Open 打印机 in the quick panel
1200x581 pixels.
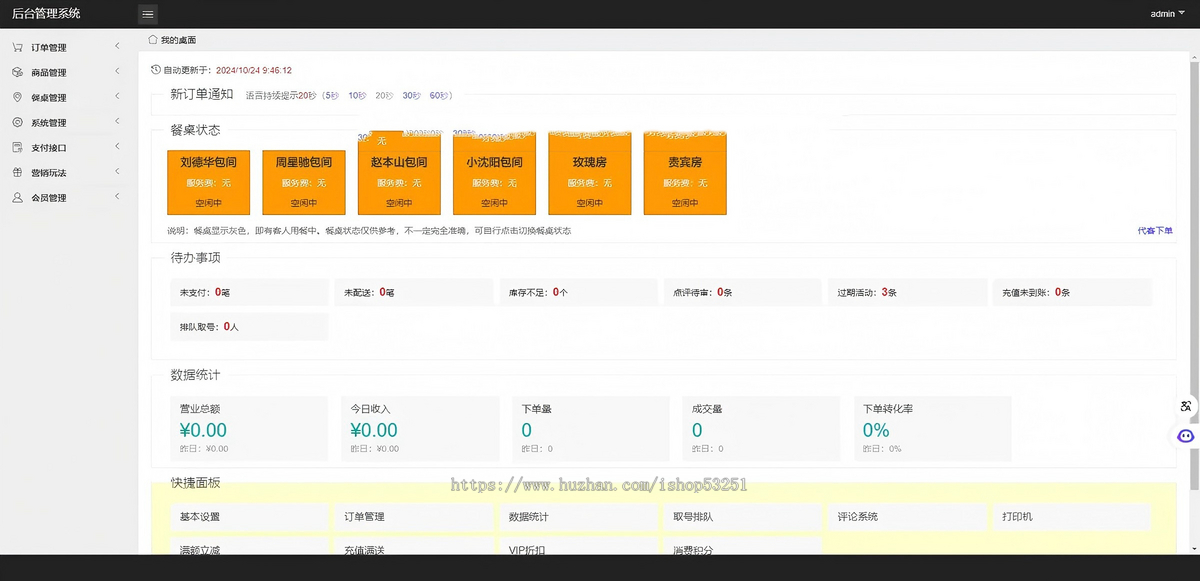[1073, 517]
